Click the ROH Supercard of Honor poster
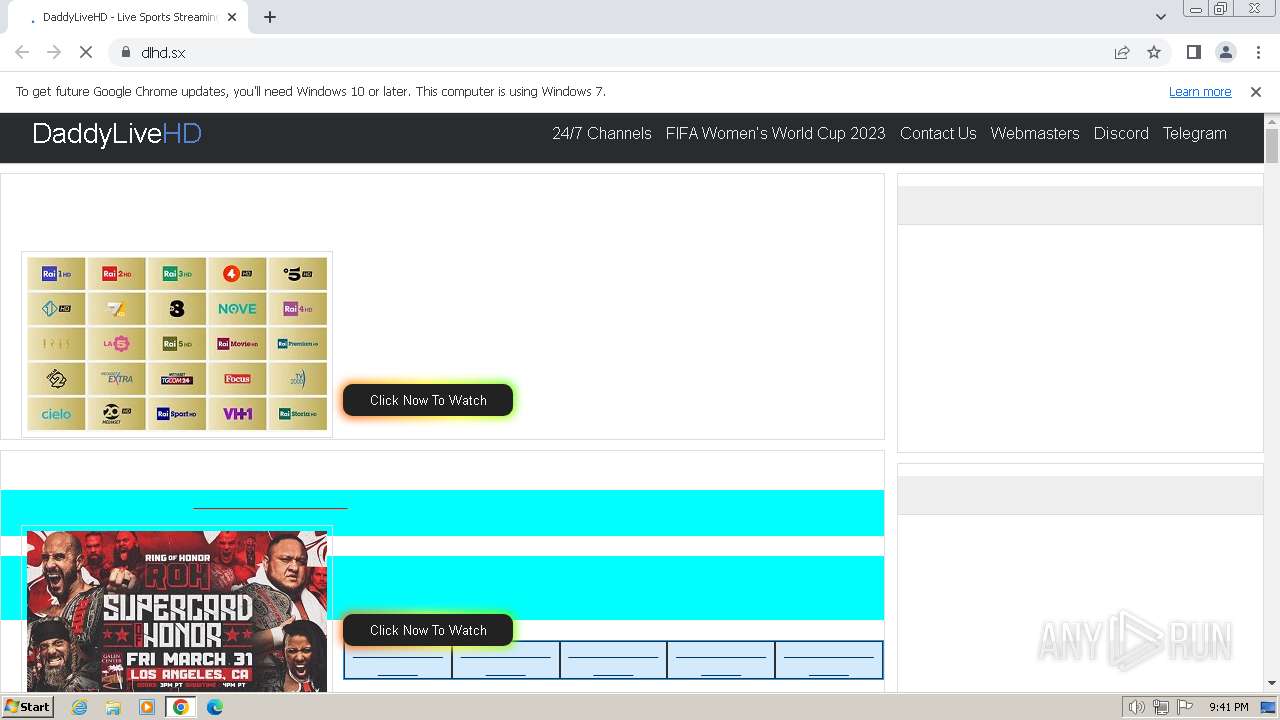 [x=177, y=610]
